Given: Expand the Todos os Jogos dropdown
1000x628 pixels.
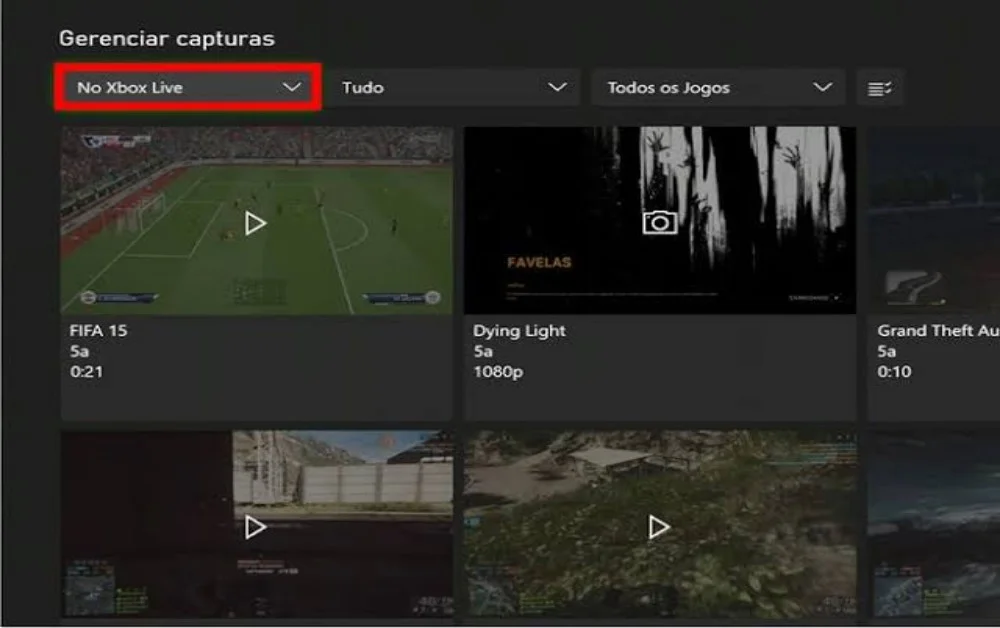Looking at the screenshot, I should tap(719, 87).
